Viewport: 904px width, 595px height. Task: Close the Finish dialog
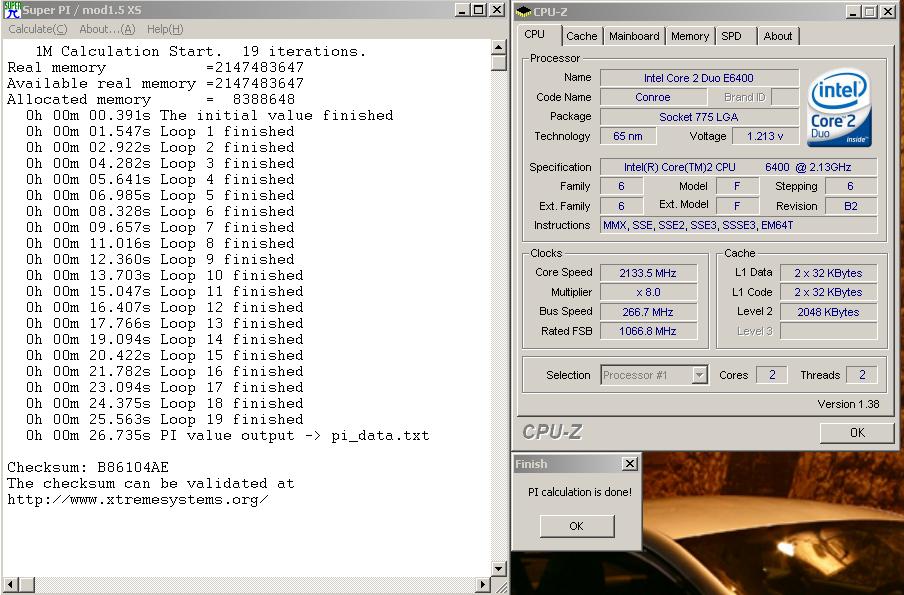point(630,464)
